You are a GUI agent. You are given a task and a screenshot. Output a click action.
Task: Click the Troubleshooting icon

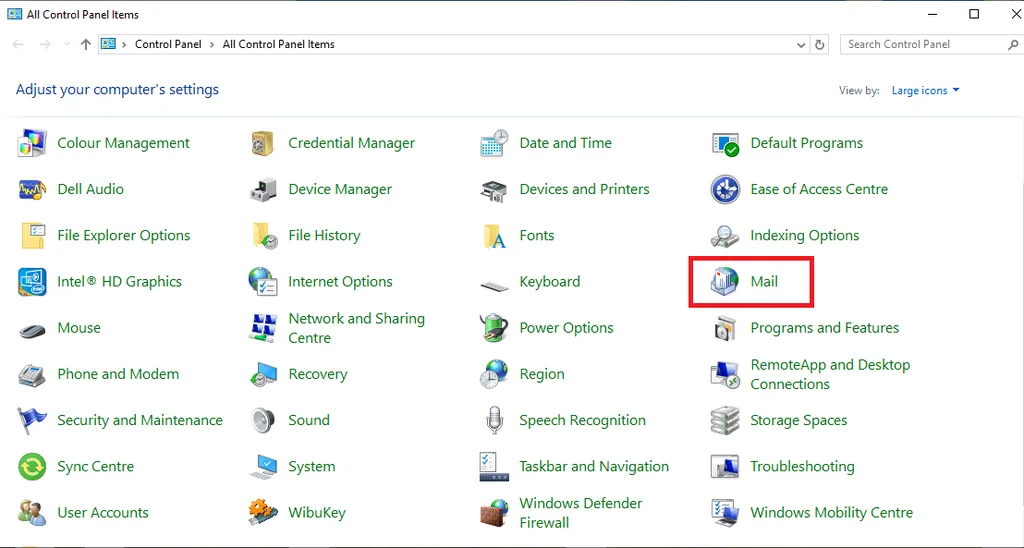click(725, 467)
